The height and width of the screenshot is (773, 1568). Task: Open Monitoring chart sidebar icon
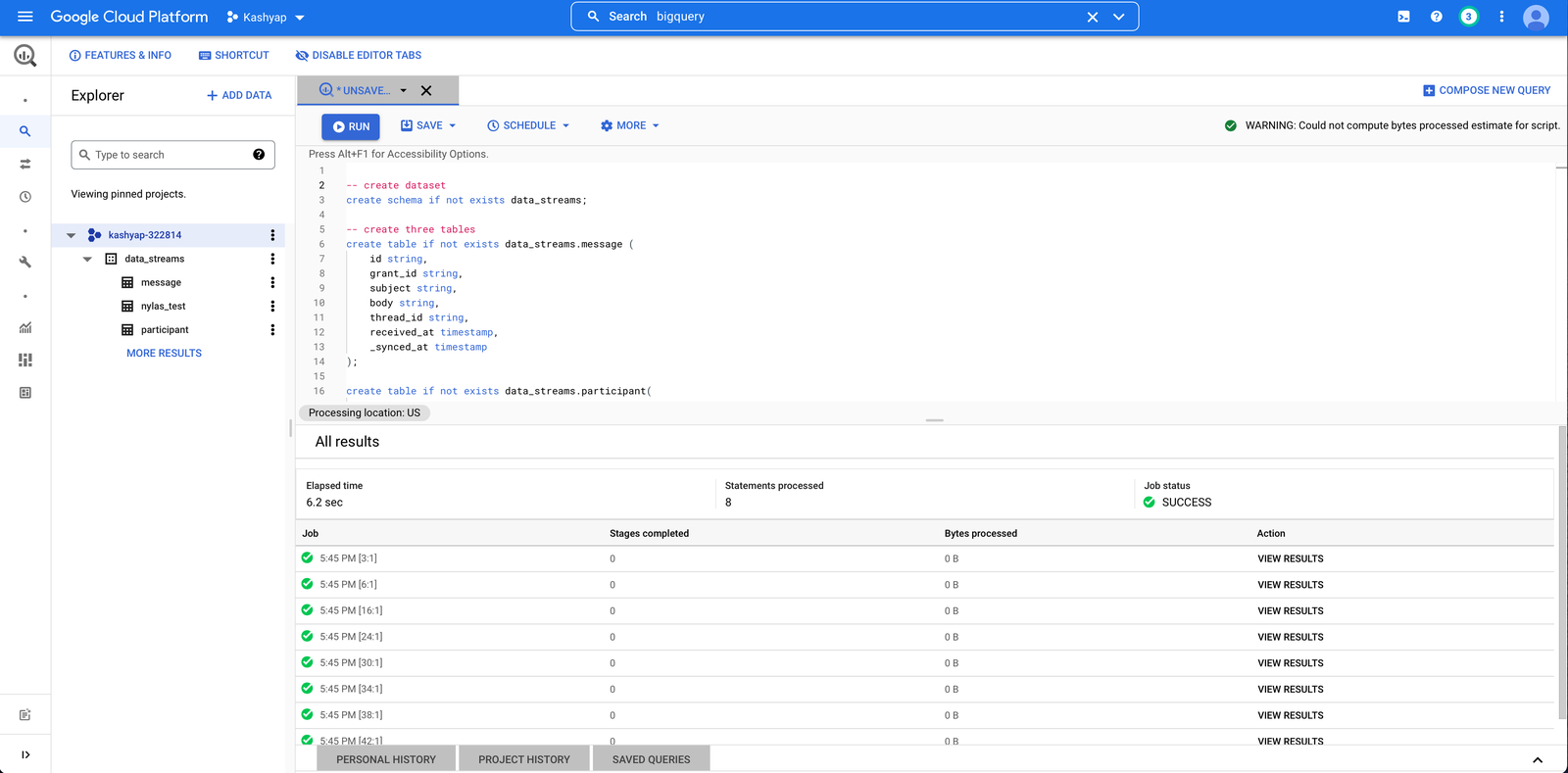pyautogui.click(x=25, y=328)
